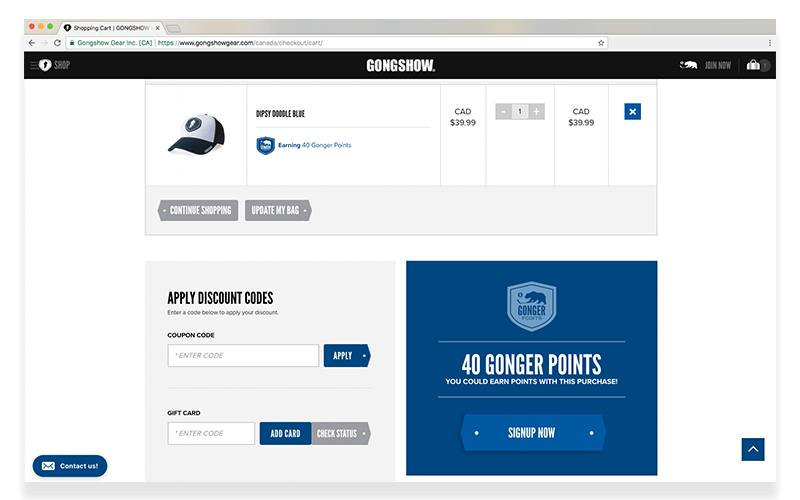This screenshot has height=500, width=800.
Task: Click the quantity field showing 1
Action: click(520, 111)
